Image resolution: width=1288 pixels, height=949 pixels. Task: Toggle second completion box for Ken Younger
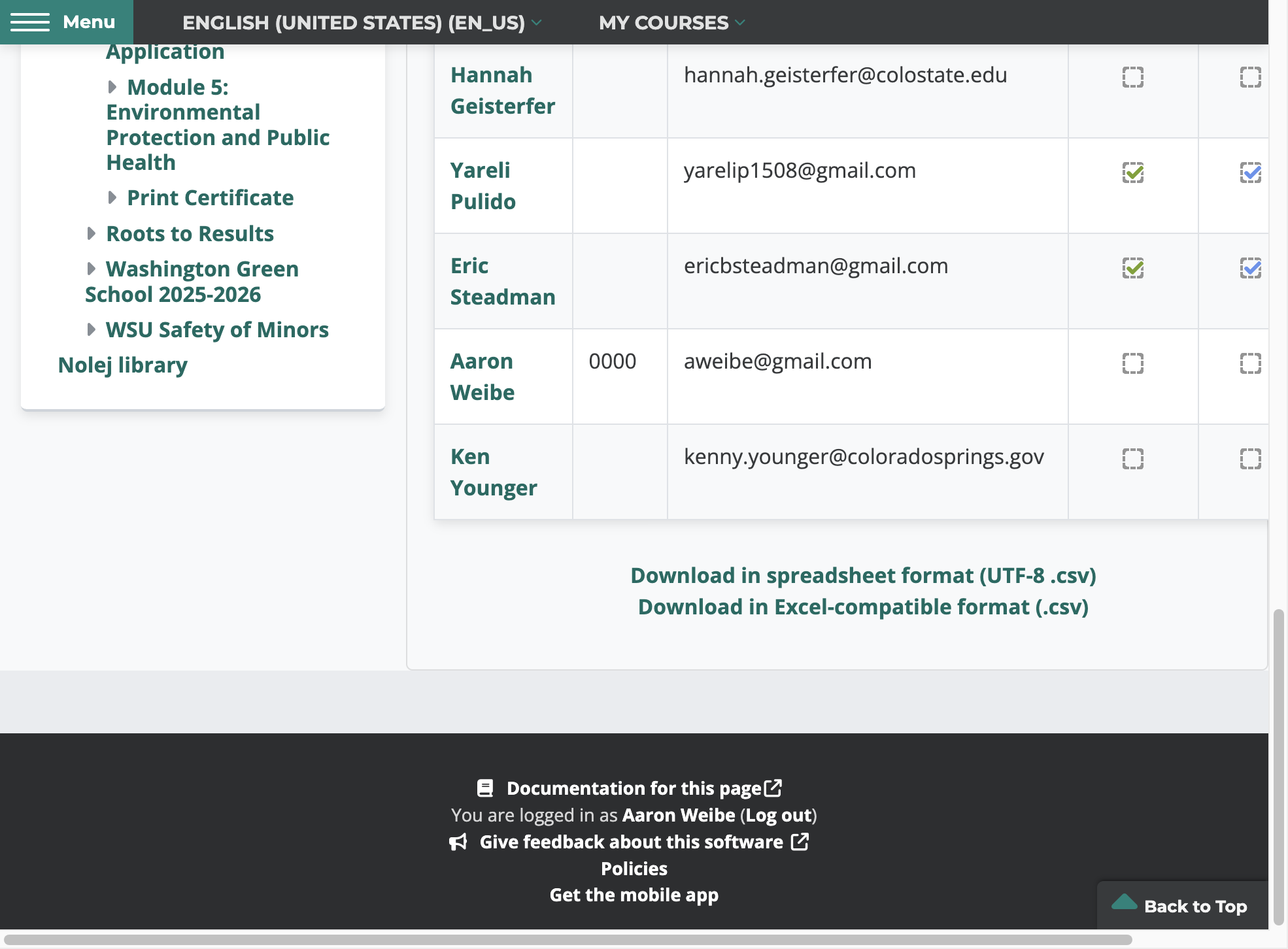tap(1251, 459)
